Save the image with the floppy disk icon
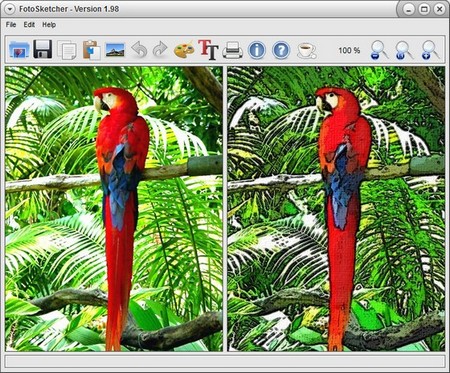The width and height of the screenshot is (450, 373). coord(43,50)
